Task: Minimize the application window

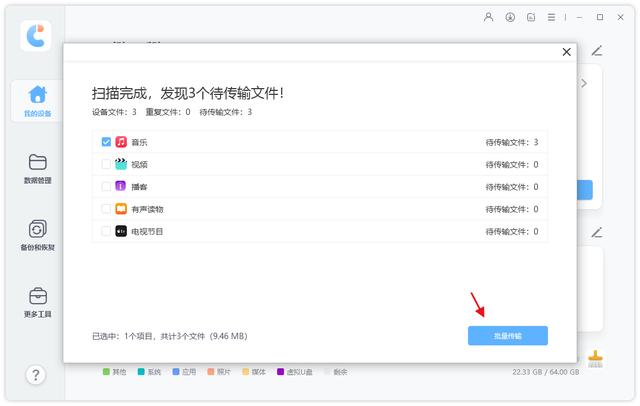Action: (579, 17)
